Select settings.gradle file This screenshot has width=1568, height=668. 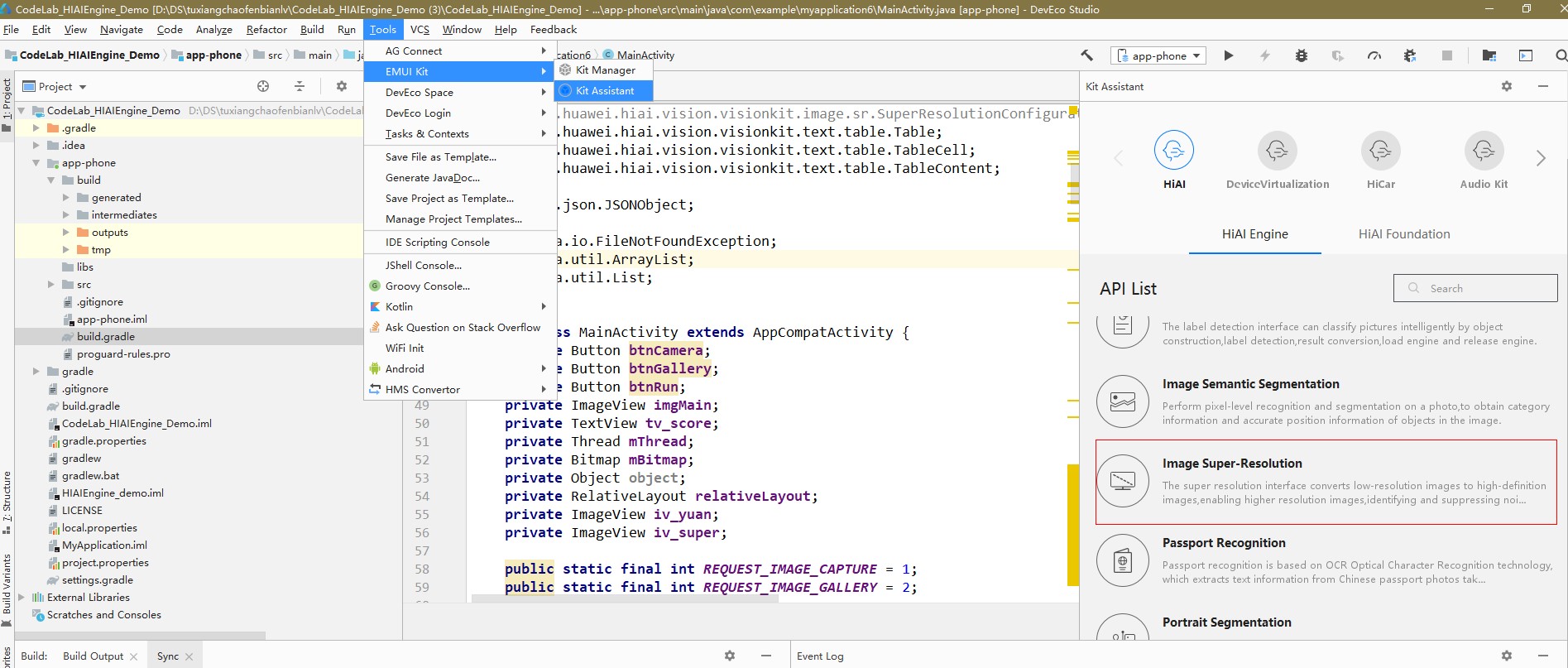(x=97, y=580)
